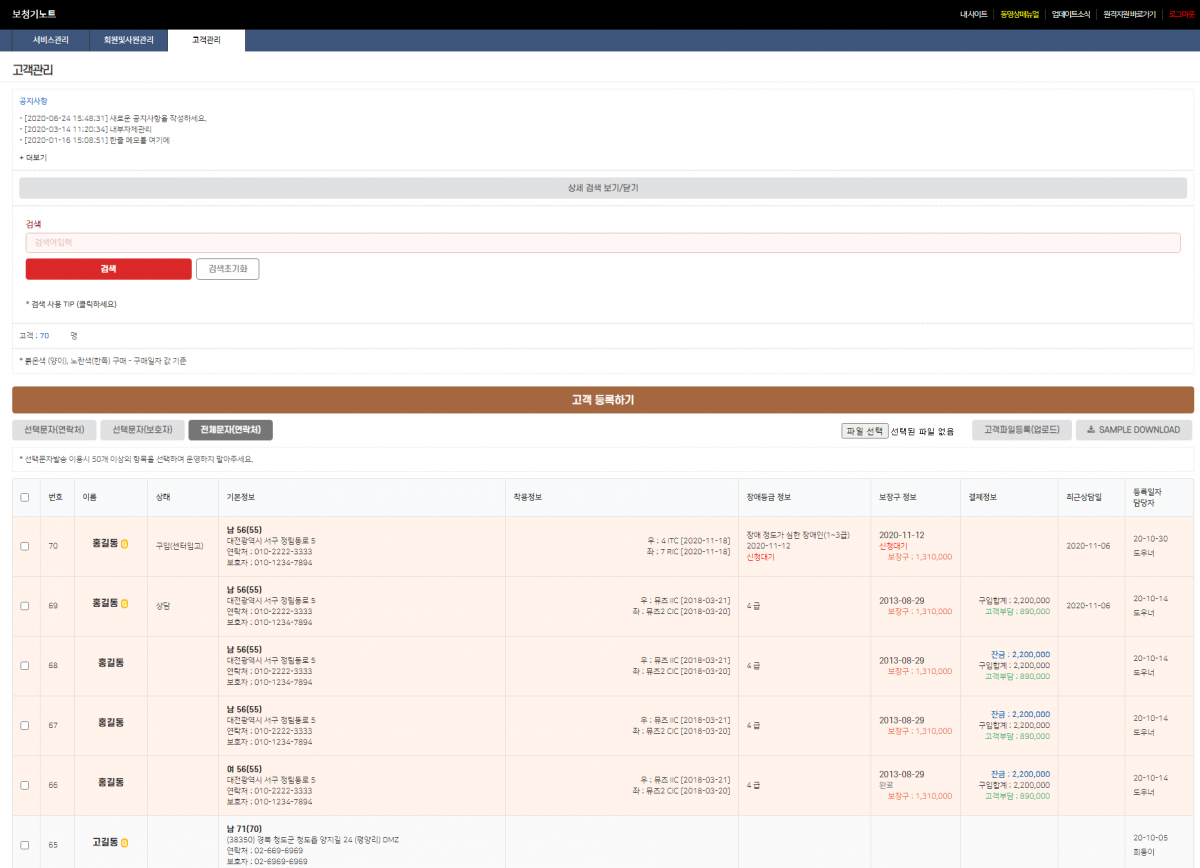Click the 검색어입력 search input field

click(x=600, y=242)
